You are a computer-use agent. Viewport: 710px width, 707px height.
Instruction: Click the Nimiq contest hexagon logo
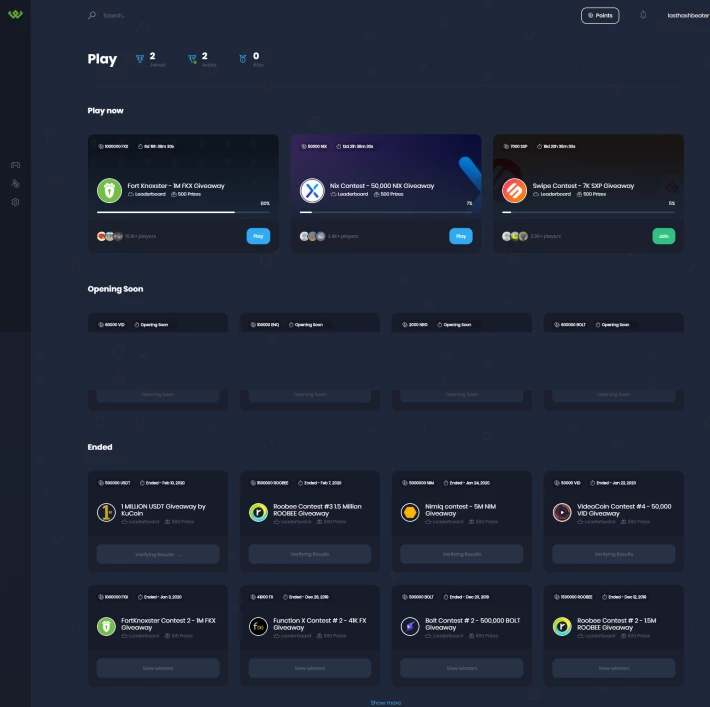[x=410, y=513]
